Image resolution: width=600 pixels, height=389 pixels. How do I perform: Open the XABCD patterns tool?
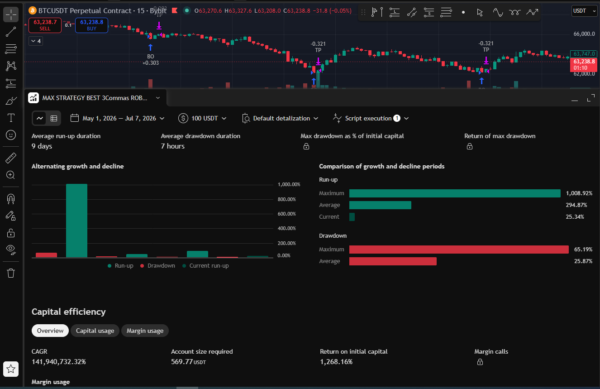pyautogui.click(x=11, y=66)
